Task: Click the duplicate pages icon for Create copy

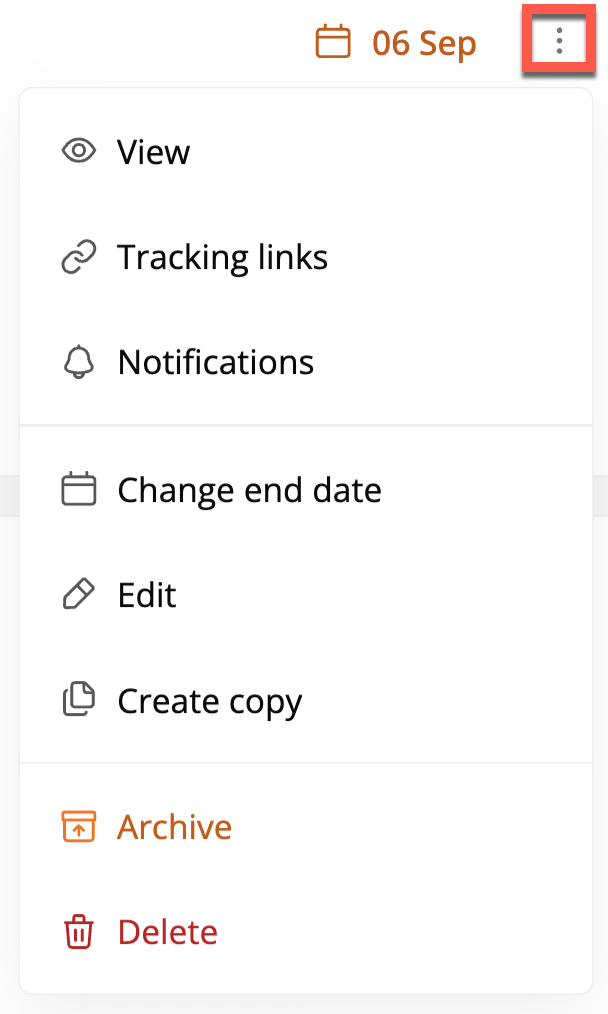Action: pos(78,701)
